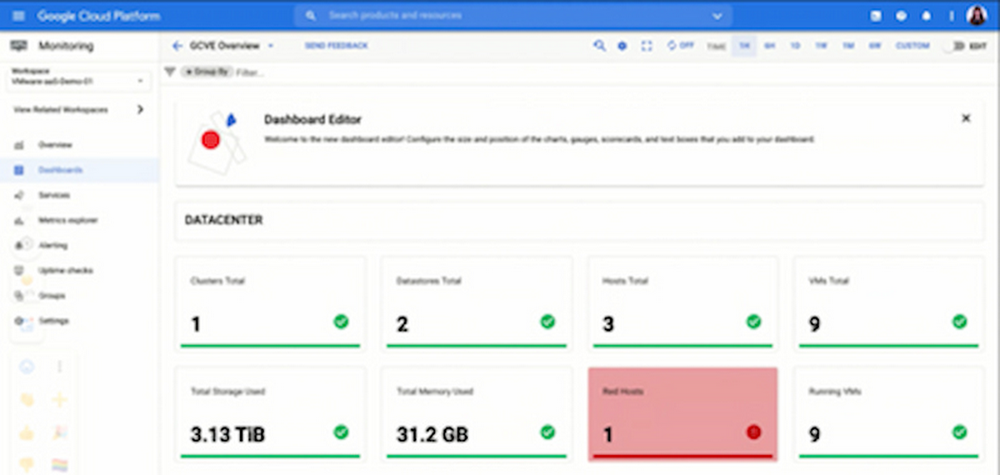Select the 6H time range
Image resolution: width=1000 pixels, height=475 pixels.
tap(769, 46)
